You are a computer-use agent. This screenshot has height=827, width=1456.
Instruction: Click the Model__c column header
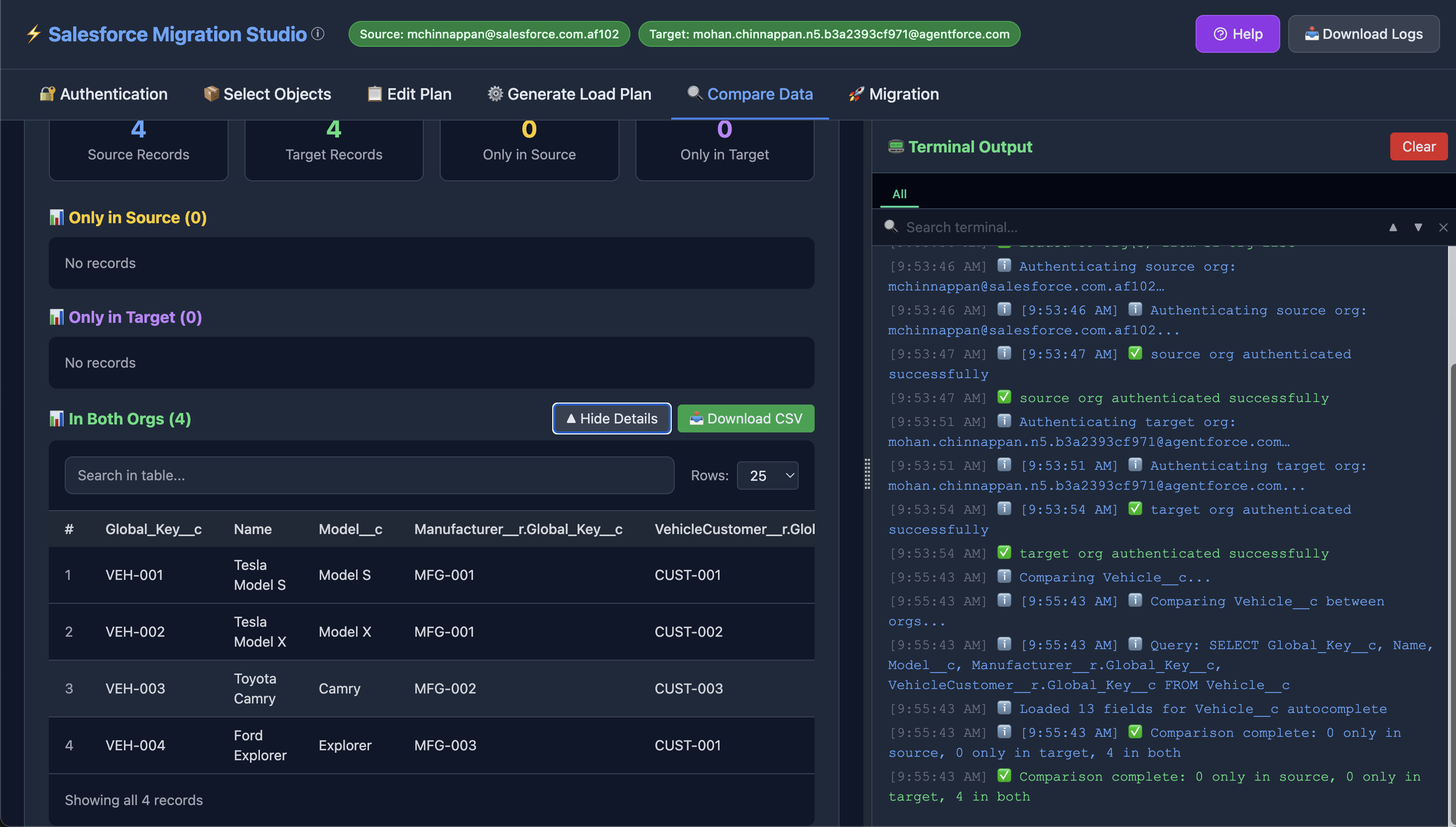coord(350,529)
